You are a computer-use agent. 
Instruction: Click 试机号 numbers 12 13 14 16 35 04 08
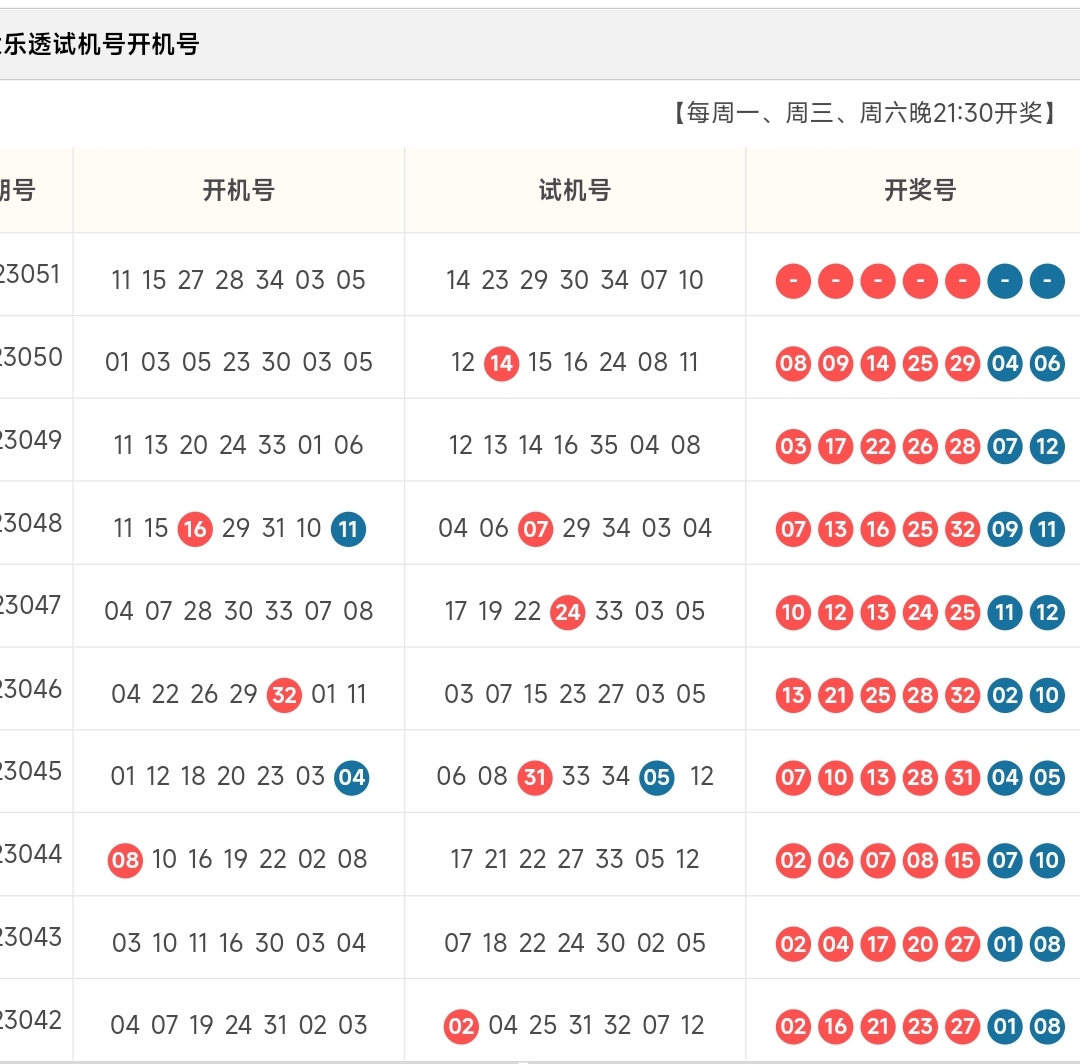(x=574, y=446)
